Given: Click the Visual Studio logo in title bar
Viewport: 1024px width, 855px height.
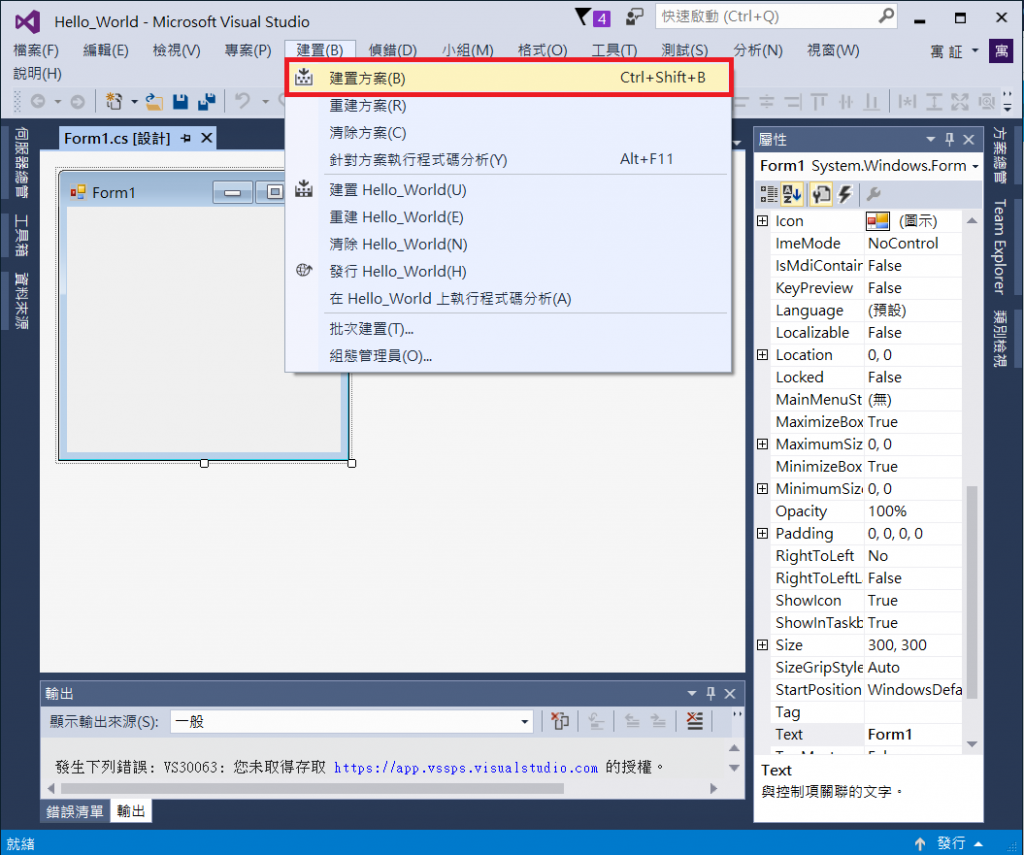Looking at the screenshot, I should (x=27, y=22).
